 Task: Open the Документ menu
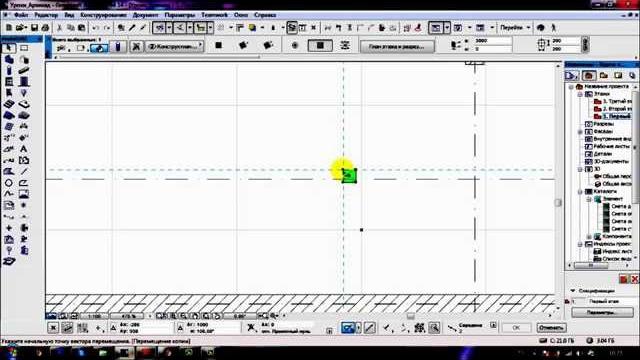[145, 15]
